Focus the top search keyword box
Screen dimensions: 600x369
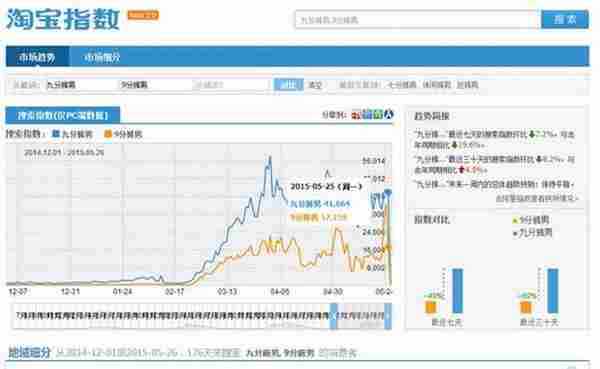click(417, 20)
